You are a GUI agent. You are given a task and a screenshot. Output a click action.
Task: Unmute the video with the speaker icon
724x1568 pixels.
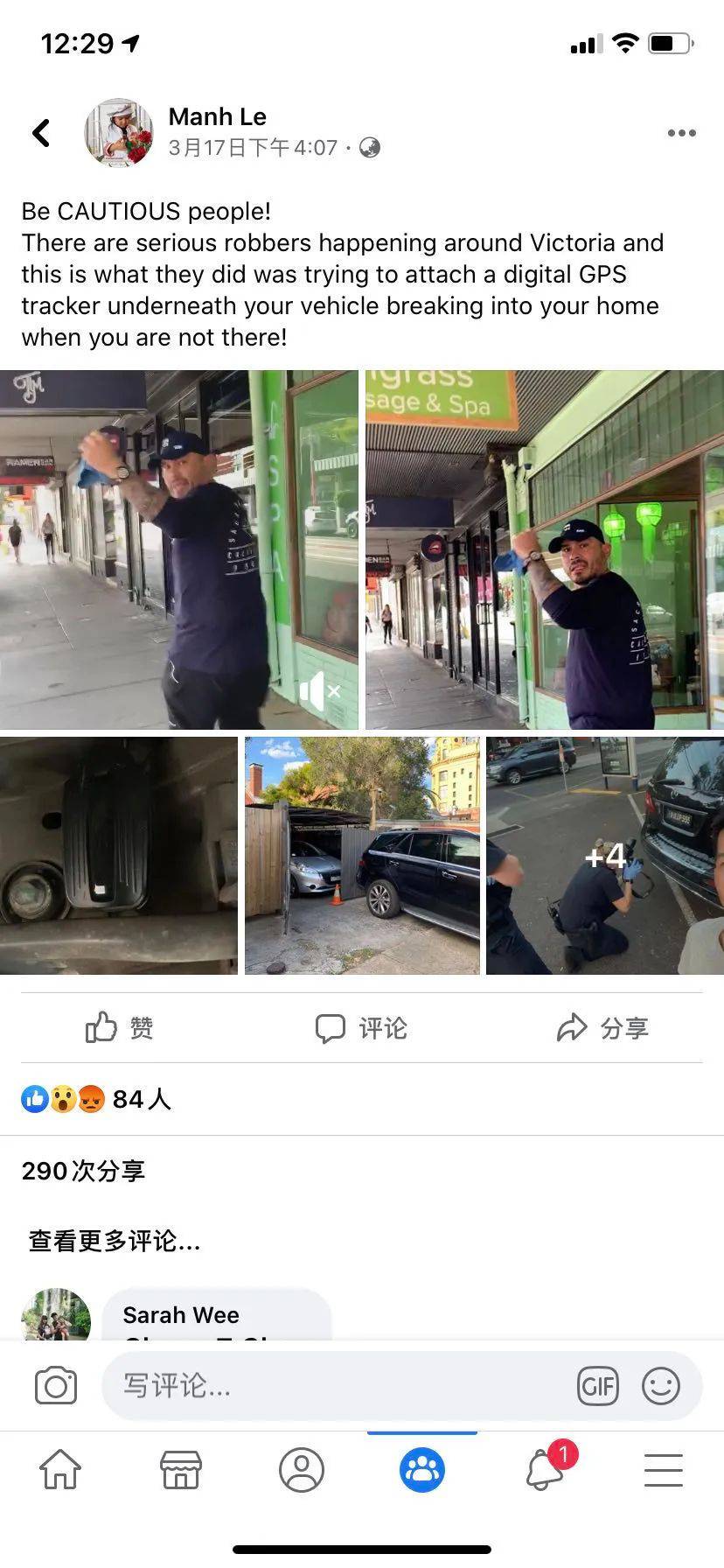[319, 692]
